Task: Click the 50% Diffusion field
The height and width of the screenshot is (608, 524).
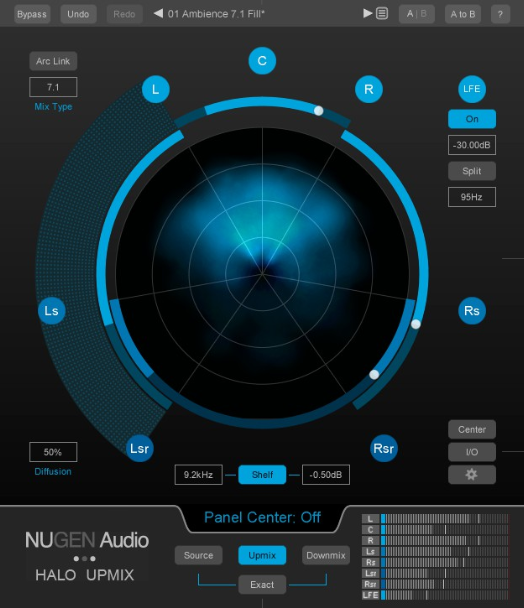Action: coord(53,452)
